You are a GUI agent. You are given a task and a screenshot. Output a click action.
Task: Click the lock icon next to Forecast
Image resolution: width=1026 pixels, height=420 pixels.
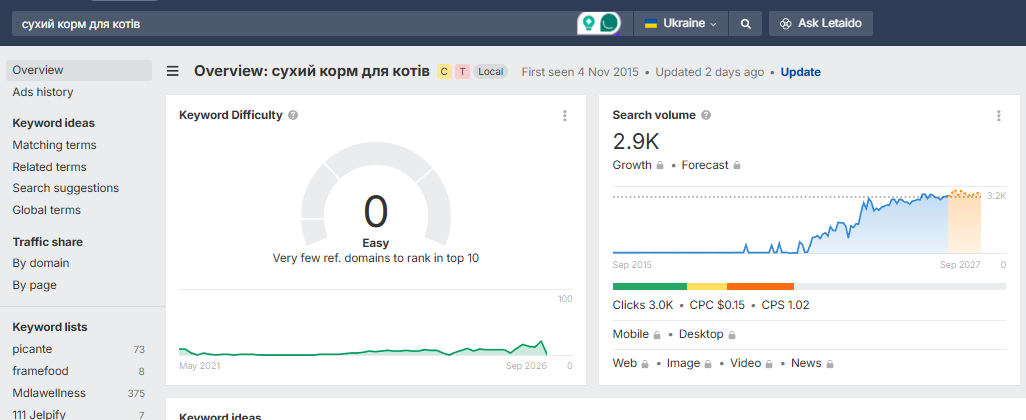[x=737, y=166]
